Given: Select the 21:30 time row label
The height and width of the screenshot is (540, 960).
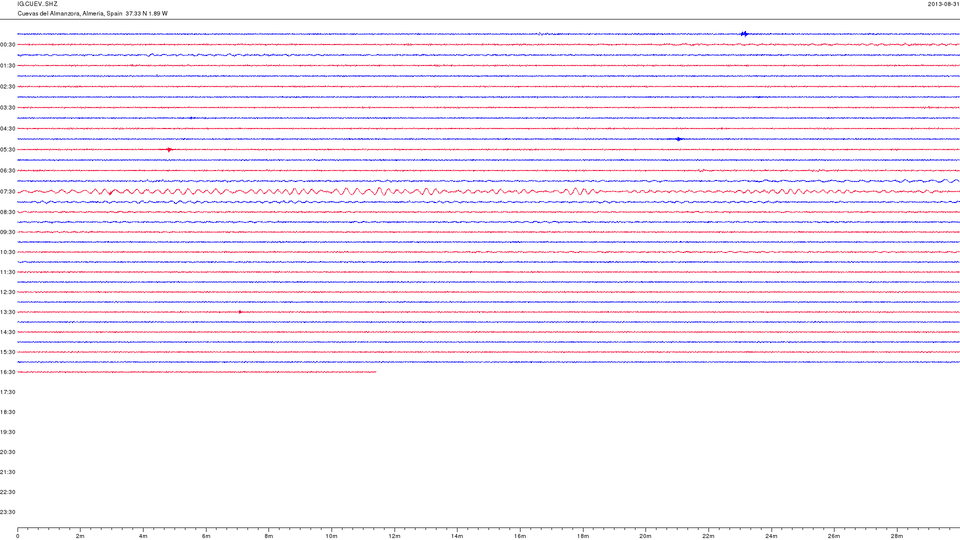Looking at the screenshot, I should (7, 472).
